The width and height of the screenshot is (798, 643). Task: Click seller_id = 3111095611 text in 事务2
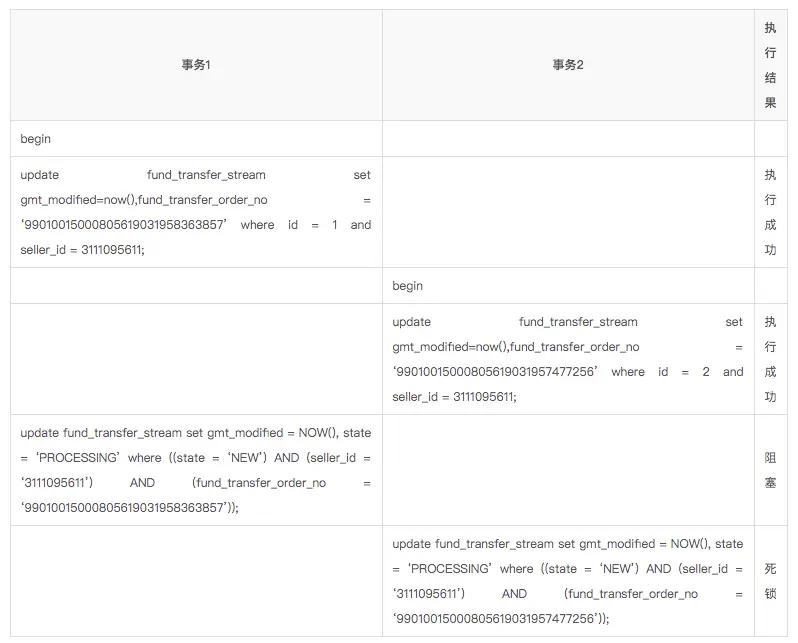454,397
